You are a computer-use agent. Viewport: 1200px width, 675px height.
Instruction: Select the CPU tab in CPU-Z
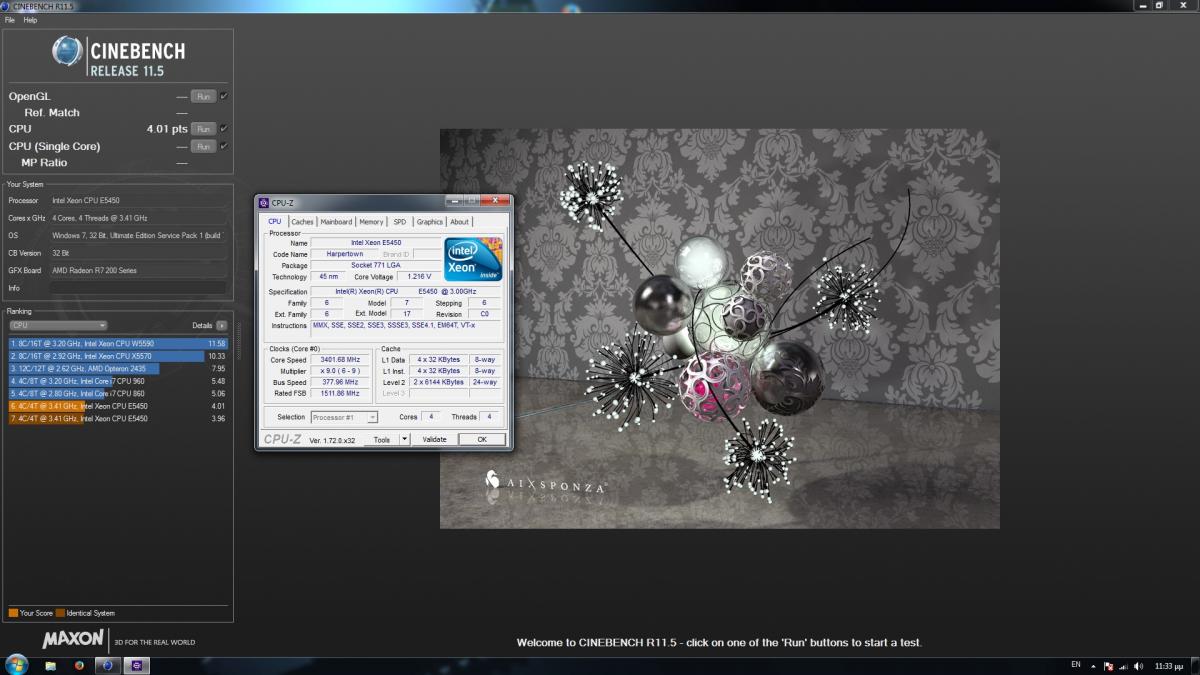click(x=275, y=221)
